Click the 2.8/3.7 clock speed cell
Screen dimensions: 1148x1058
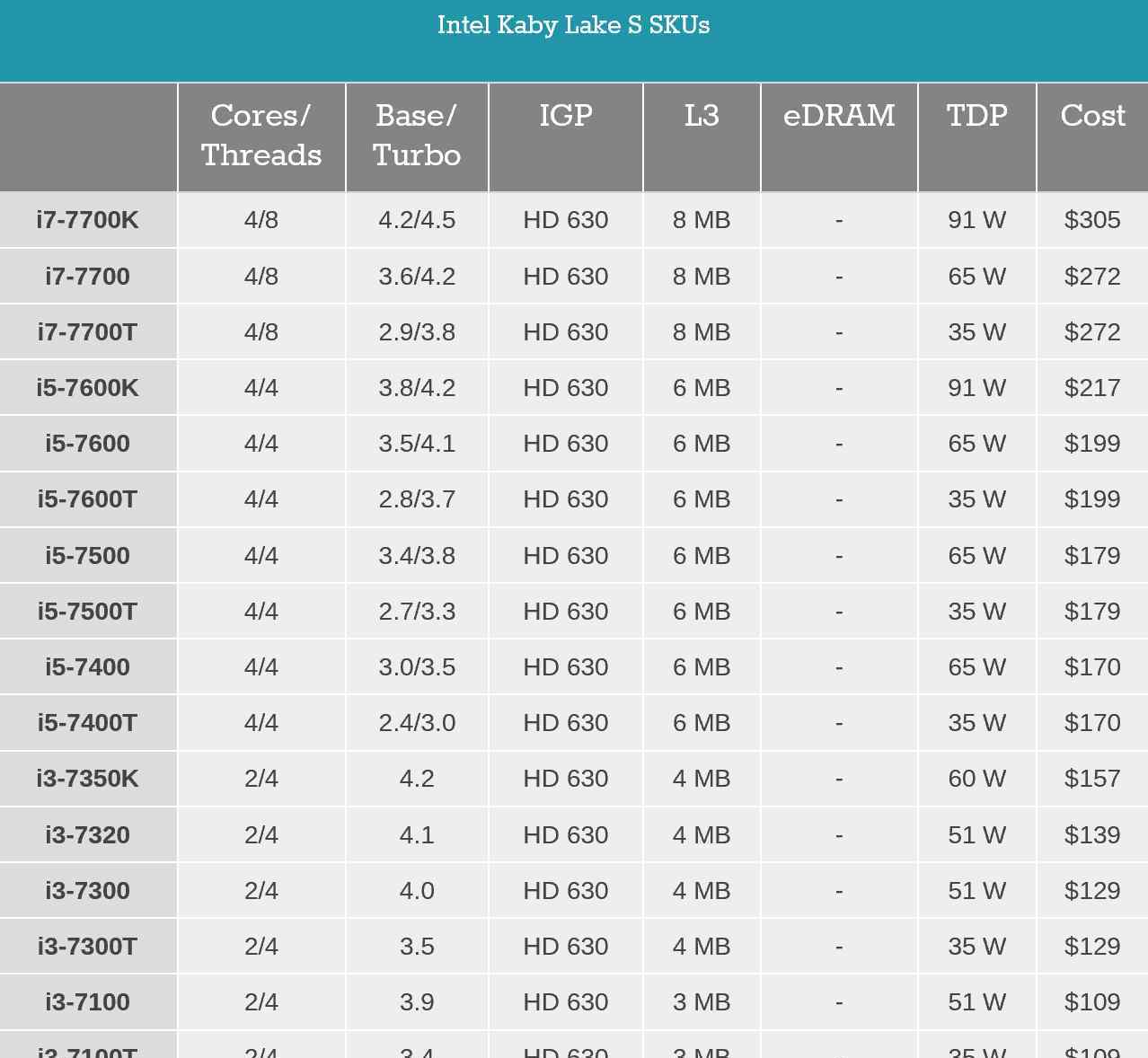(x=417, y=499)
